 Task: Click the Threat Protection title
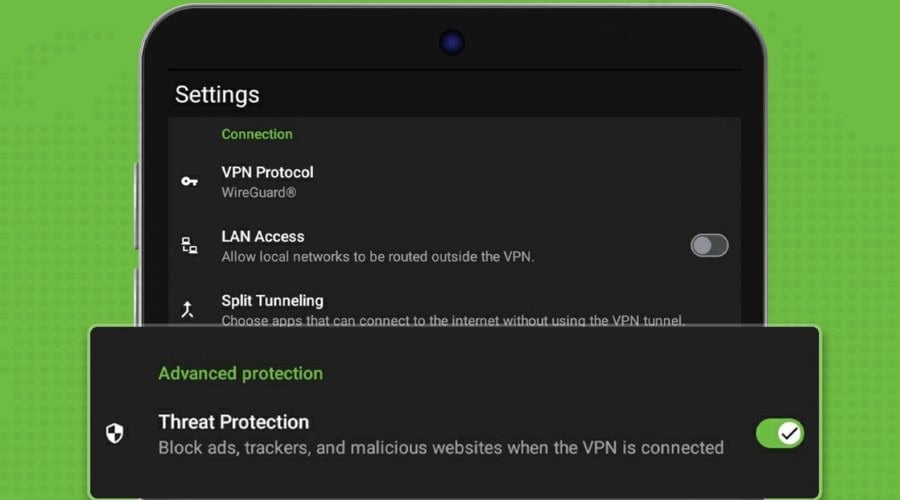click(x=234, y=422)
